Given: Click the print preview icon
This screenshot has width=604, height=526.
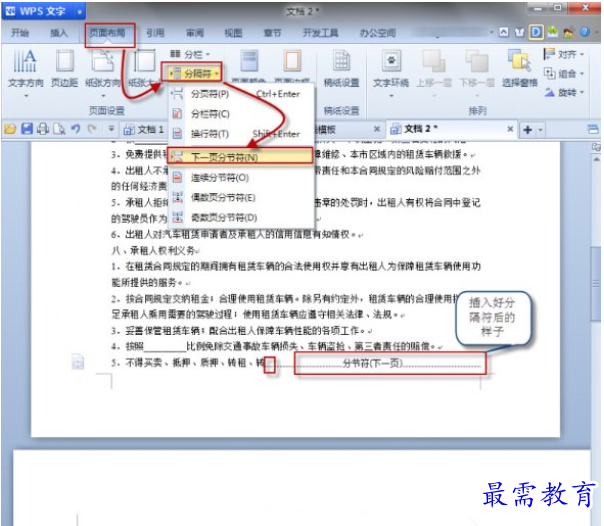Looking at the screenshot, I should click(59, 129).
